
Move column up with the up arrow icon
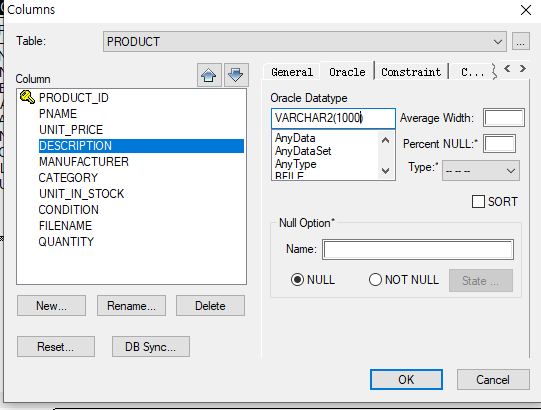coord(209,75)
